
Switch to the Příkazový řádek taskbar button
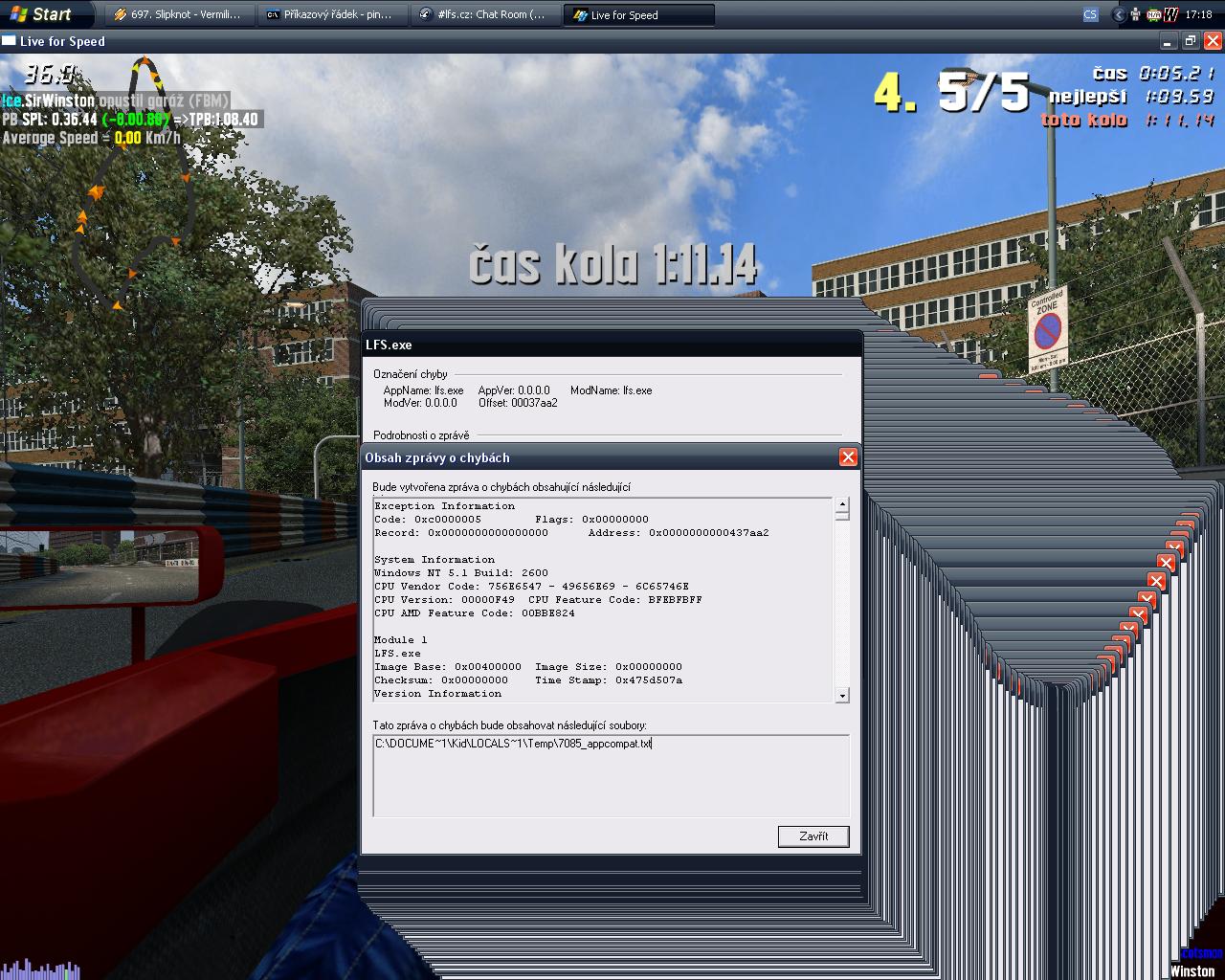334,14
